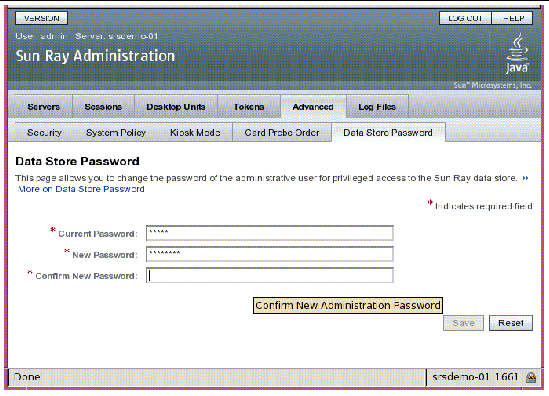Select the Data Store Password subtab

tap(388, 133)
